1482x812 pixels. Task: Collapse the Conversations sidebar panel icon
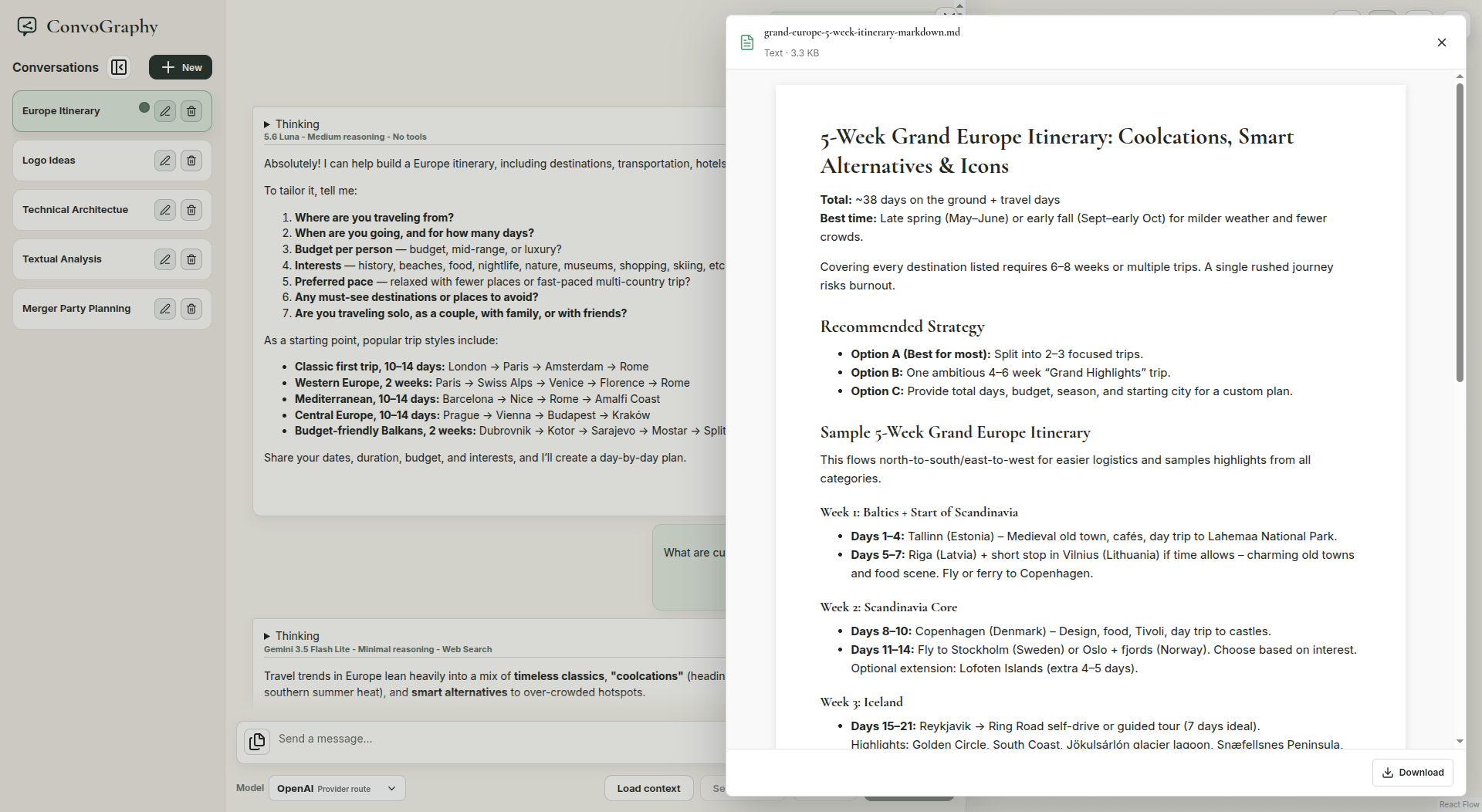(119, 67)
